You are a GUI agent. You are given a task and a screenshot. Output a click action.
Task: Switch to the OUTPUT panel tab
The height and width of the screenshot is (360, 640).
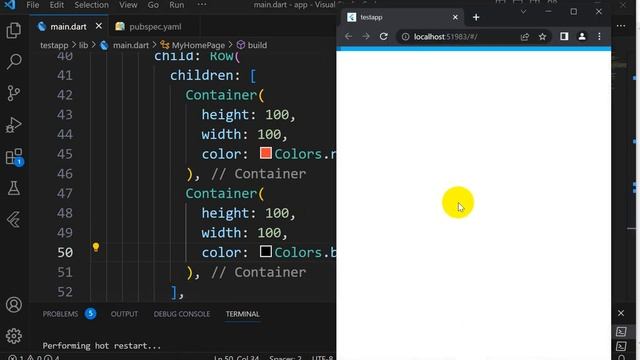[124, 314]
